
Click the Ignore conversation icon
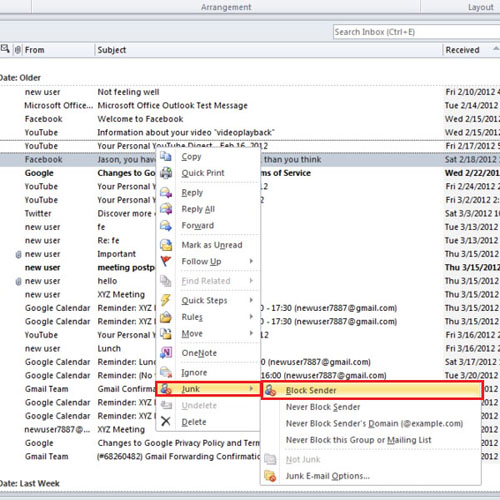pos(166,372)
